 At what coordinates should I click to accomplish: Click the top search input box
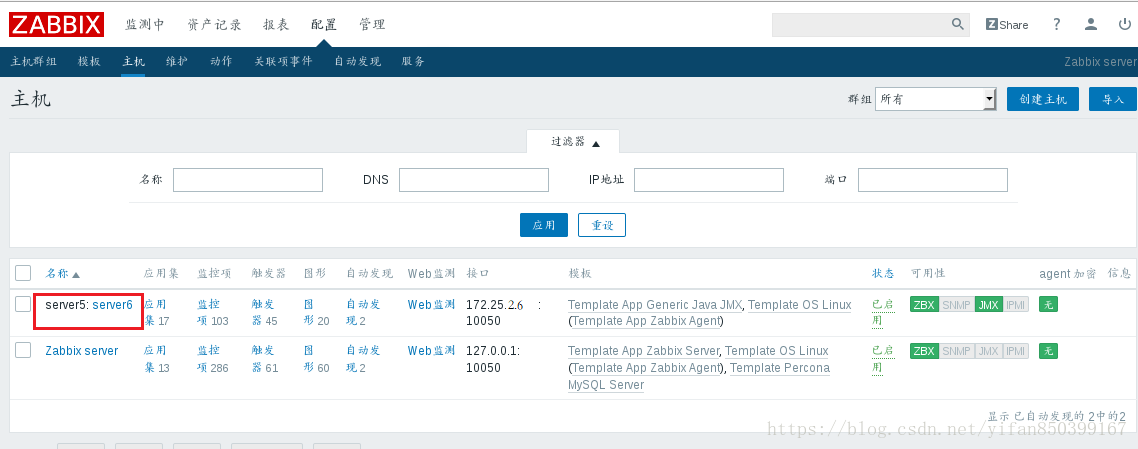click(861, 24)
